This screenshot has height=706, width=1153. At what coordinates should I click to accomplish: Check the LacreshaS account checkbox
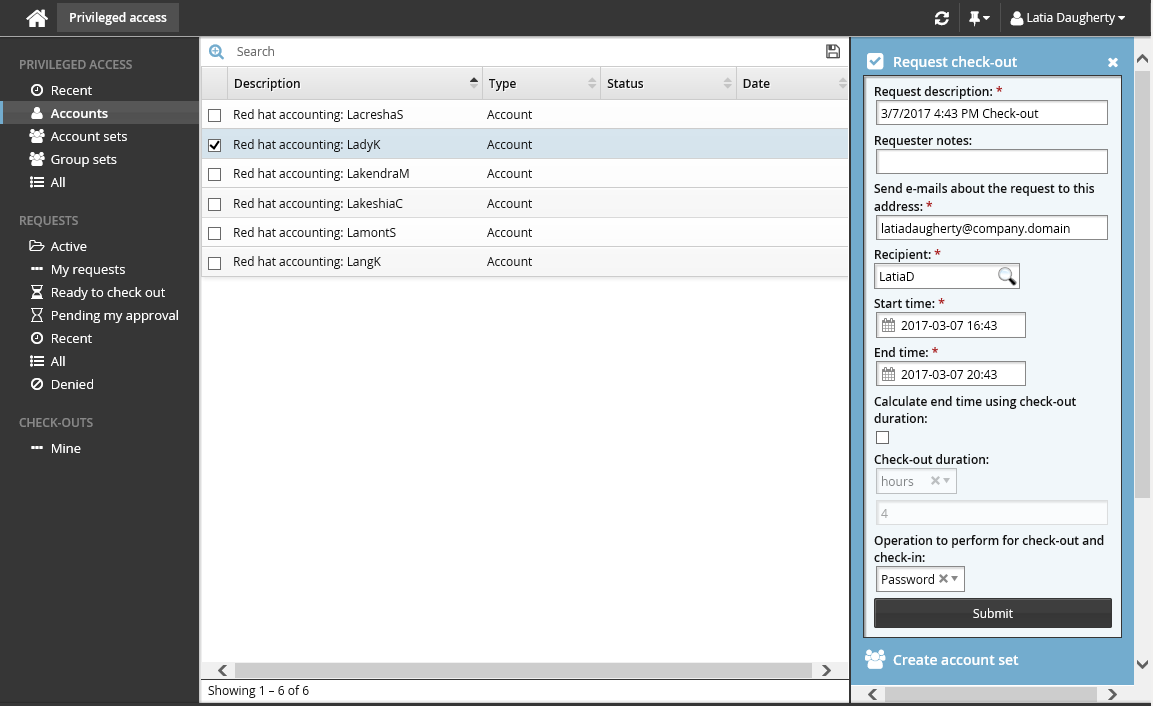pos(214,116)
